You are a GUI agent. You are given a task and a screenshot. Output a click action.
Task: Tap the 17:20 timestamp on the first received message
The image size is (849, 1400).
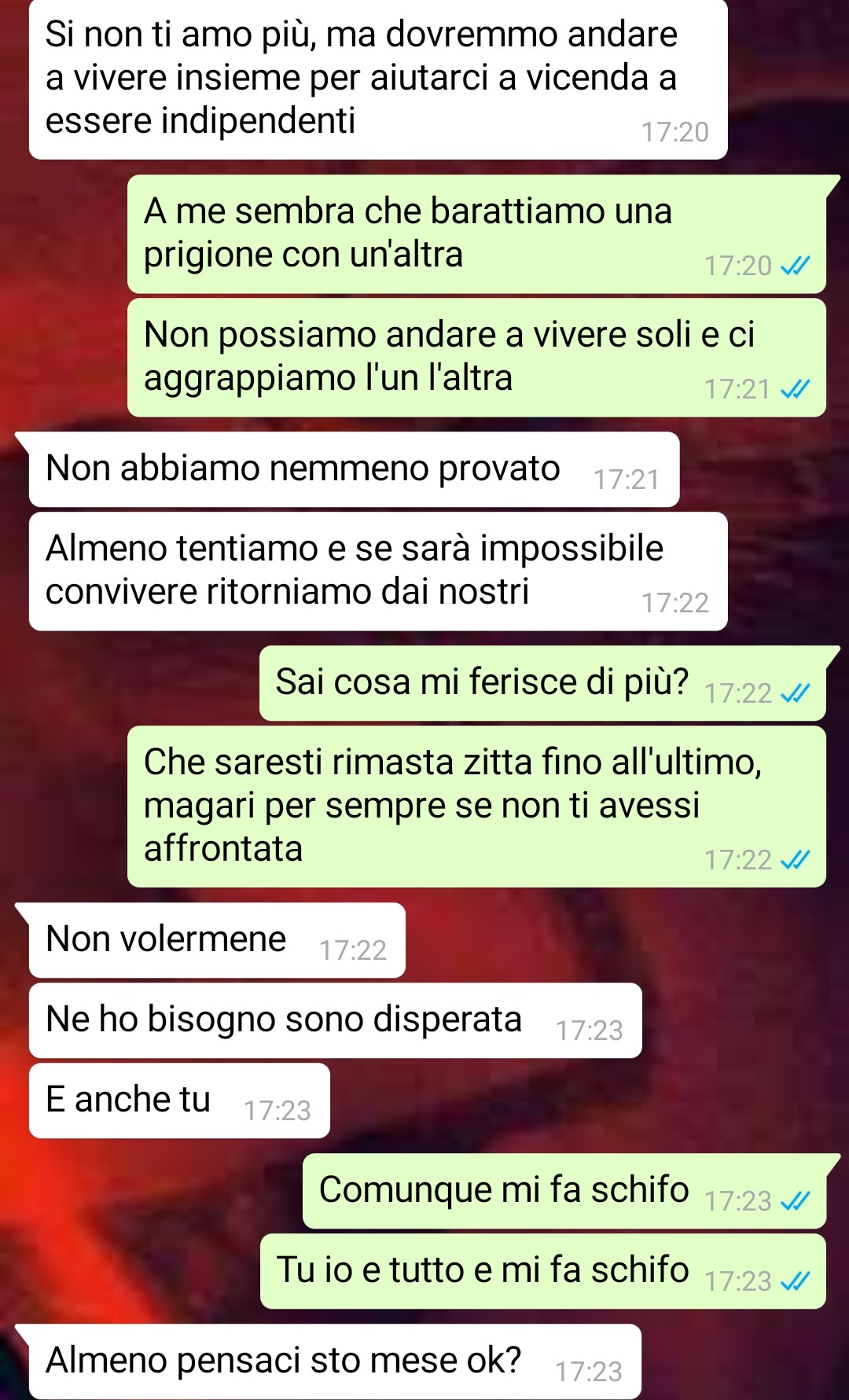(x=675, y=132)
